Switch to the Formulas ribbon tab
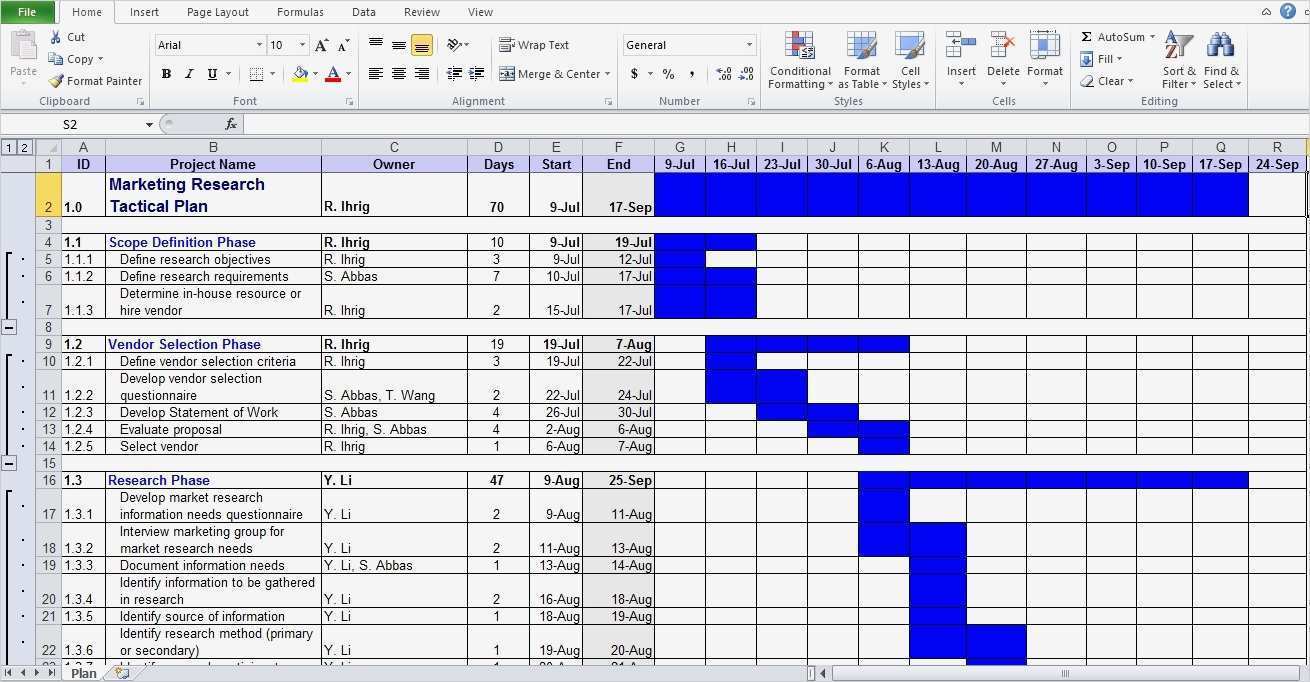Screen dimensions: 1310x682 (299, 12)
